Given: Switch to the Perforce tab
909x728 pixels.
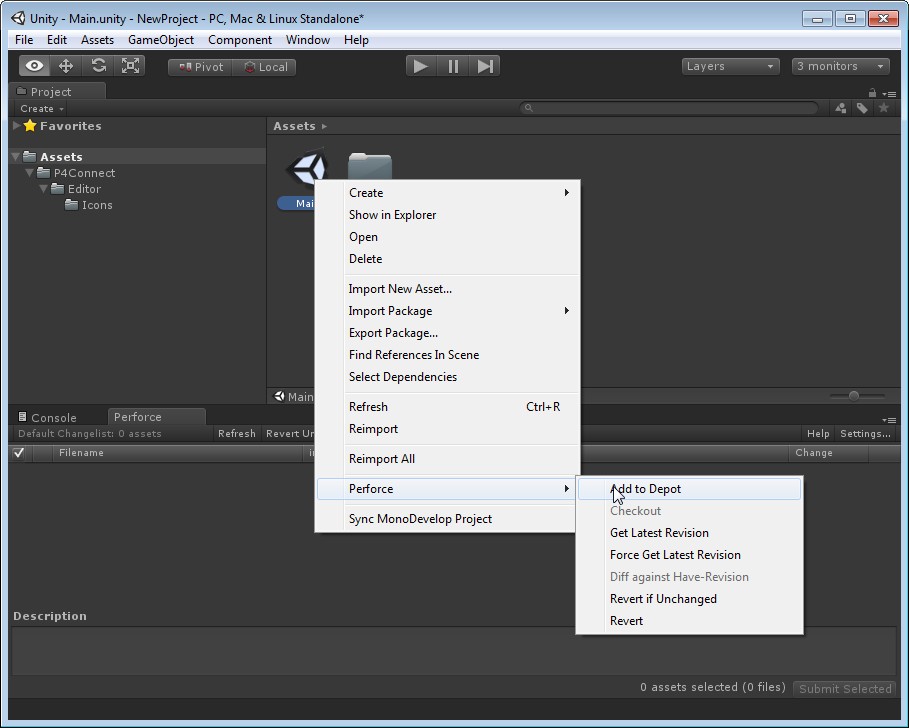Looking at the screenshot, I should [x=157, y=417].
